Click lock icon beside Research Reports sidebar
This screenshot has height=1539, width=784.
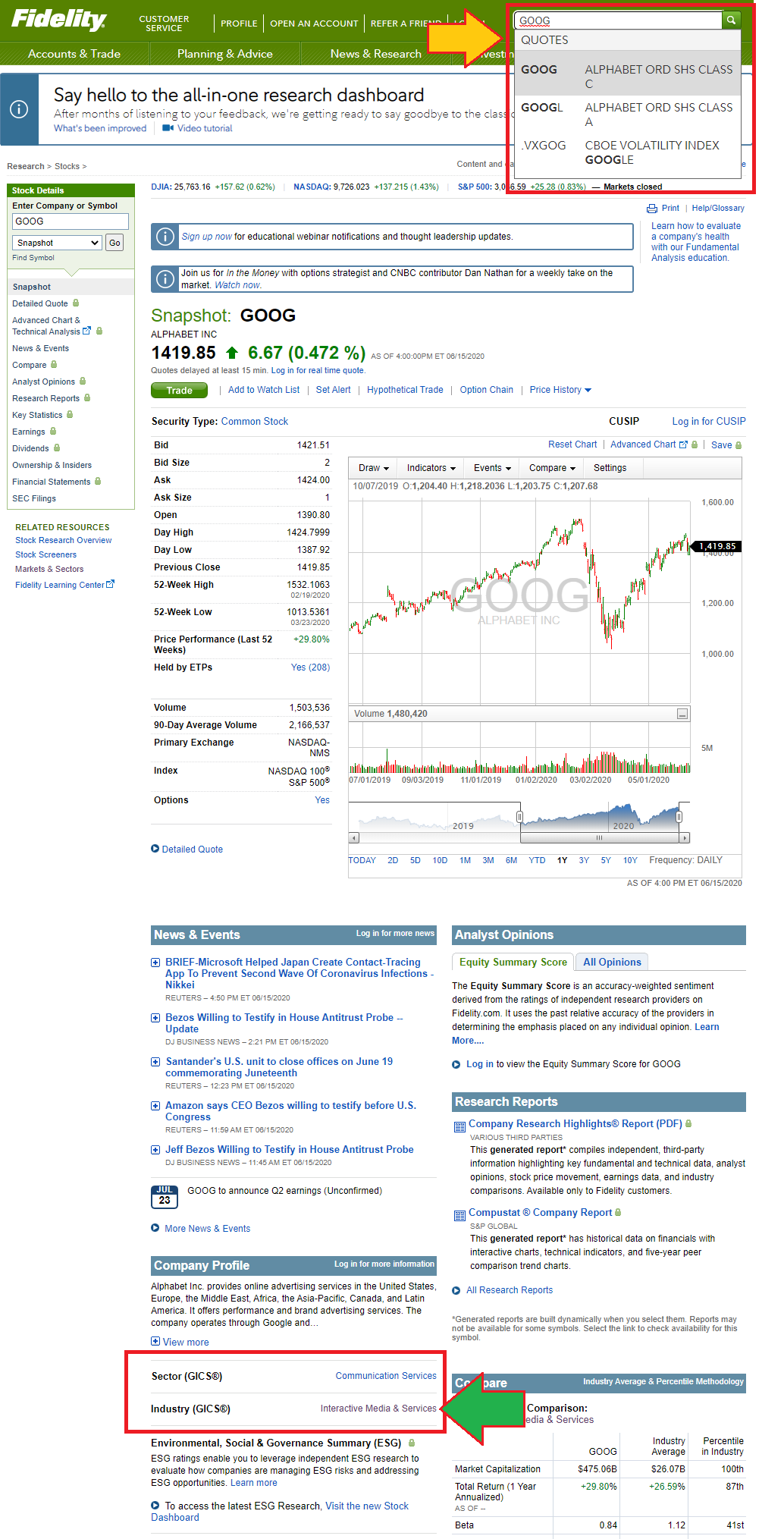pos(87,398)
